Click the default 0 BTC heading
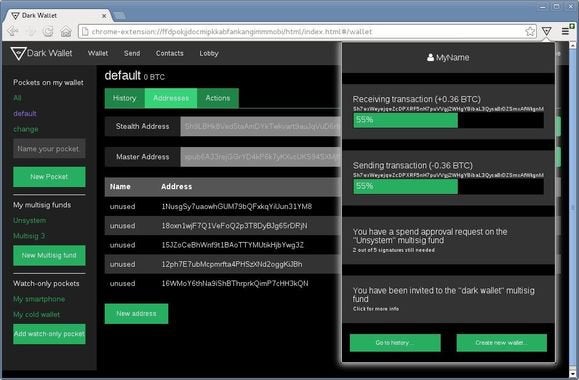 click(x=134, y=76)
